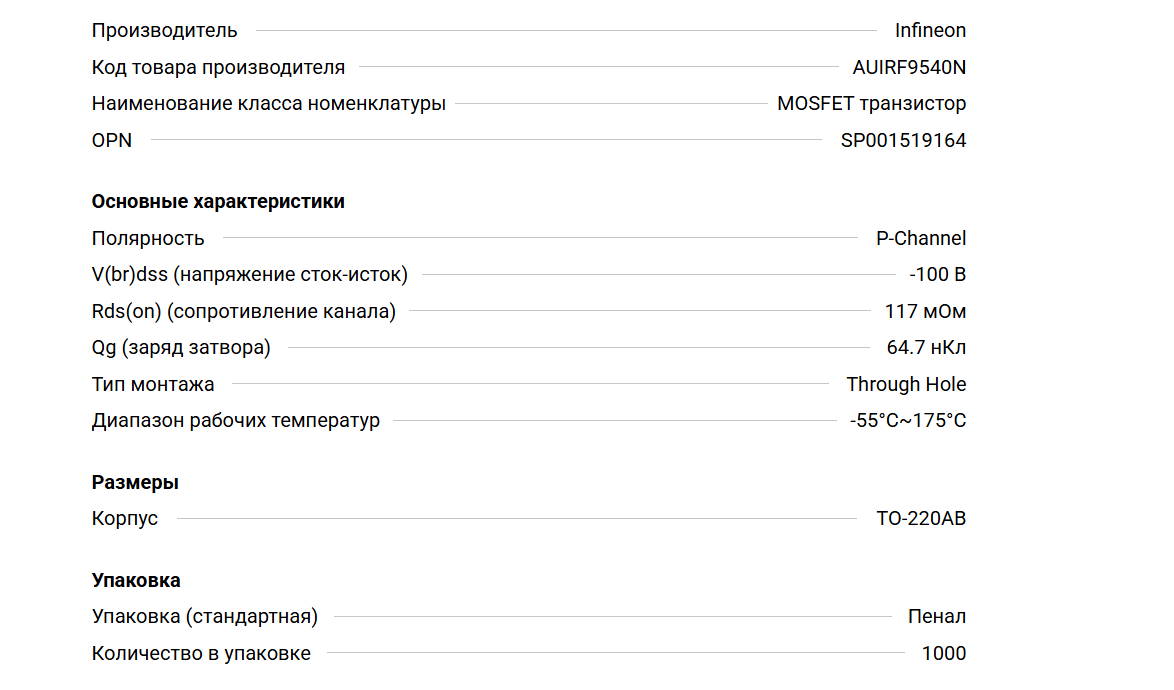Viewport: 1174px width, 690px height.
Task: Click the P-Channel polarity value
Action: click(x=921, y=238)
